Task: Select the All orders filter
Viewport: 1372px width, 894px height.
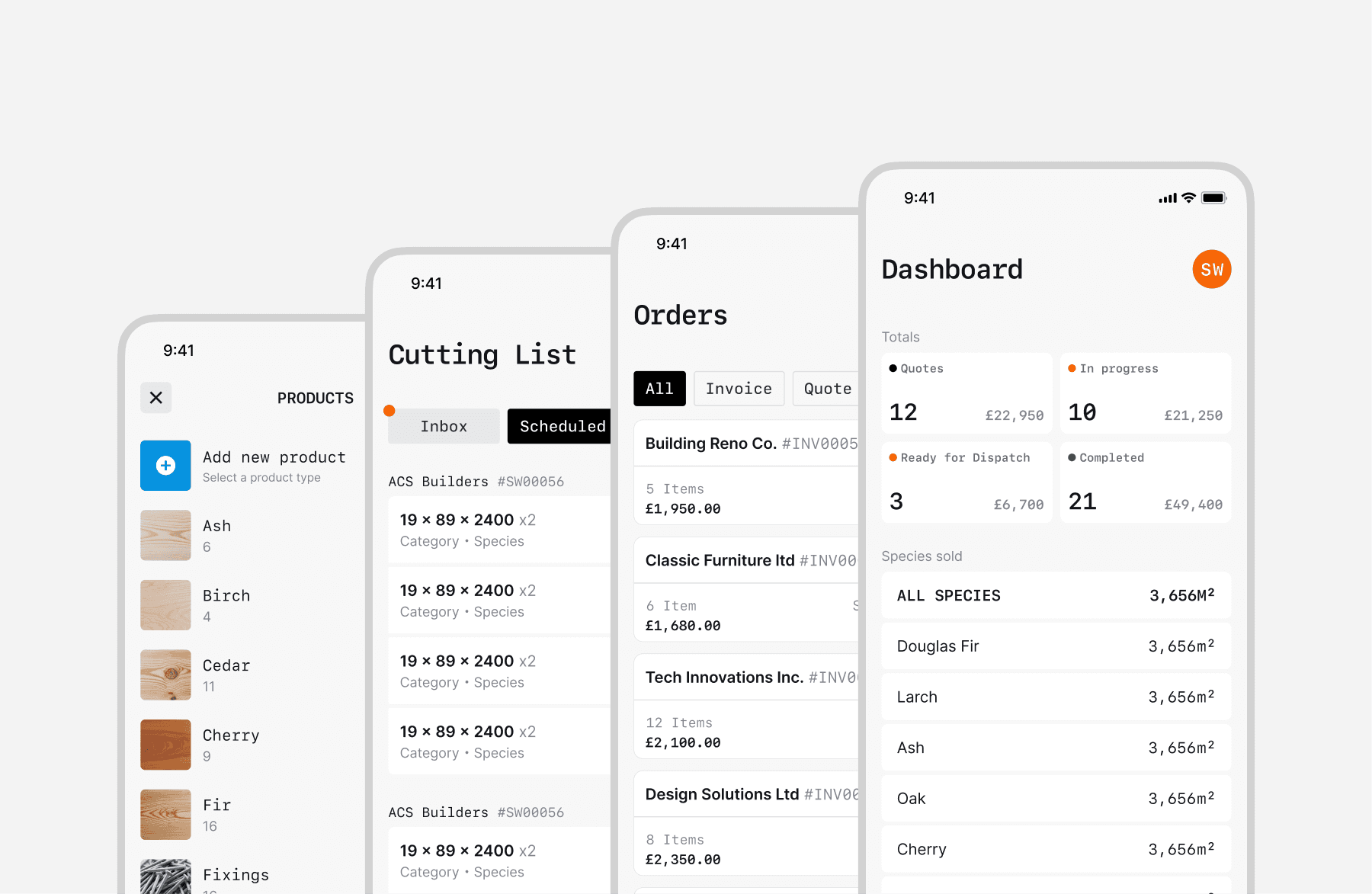Action: [x=659, y=389]
